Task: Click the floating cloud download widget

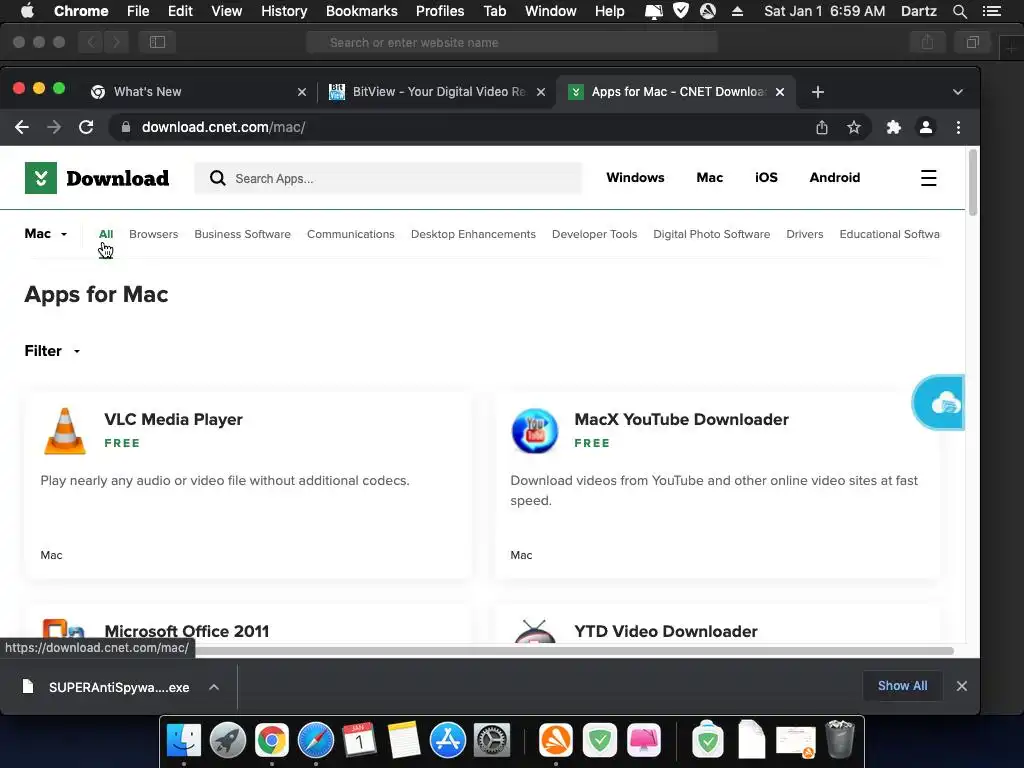Action: [938, 402]
